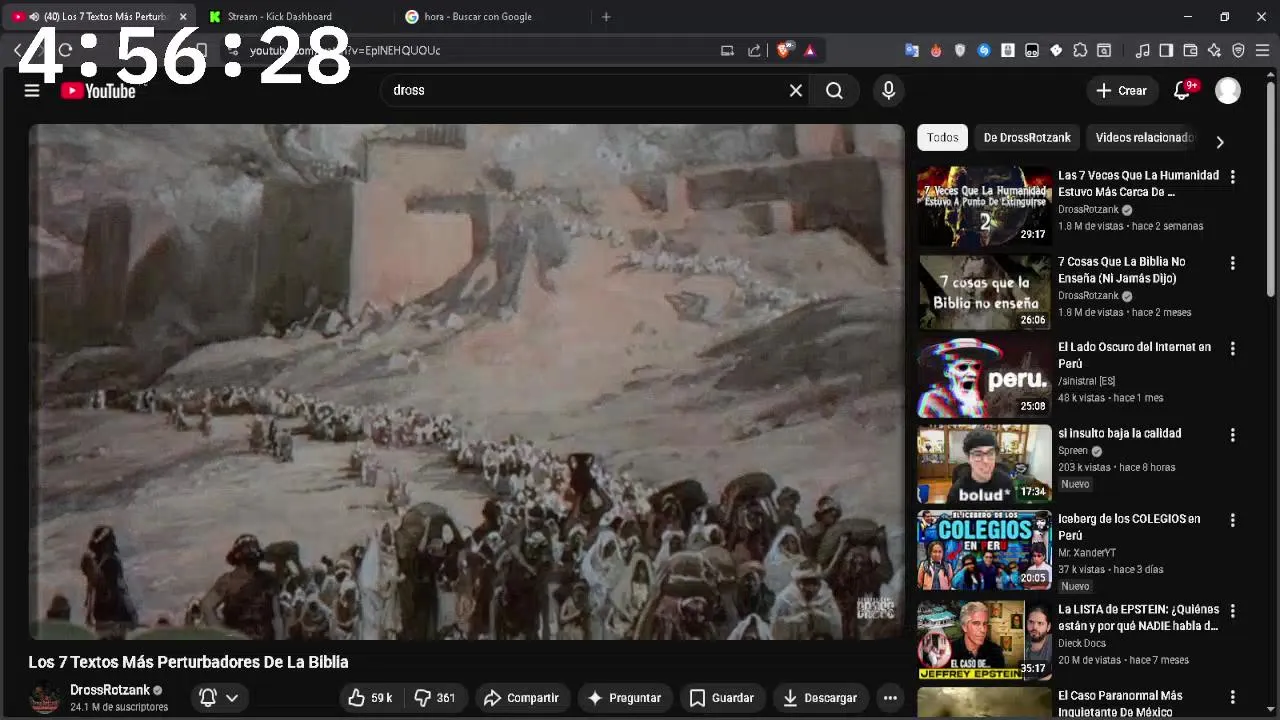Open options for 'Las 7 Veces Que La Humanidad' video
Screen dimensions: 1280x720
click(x=1232, y=177)
